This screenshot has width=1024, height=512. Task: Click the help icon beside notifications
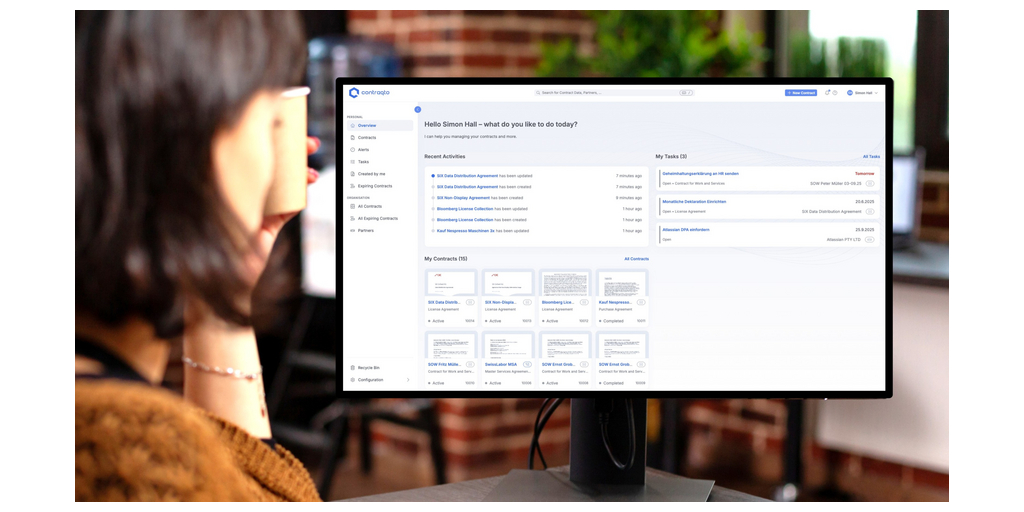(837, 93)
